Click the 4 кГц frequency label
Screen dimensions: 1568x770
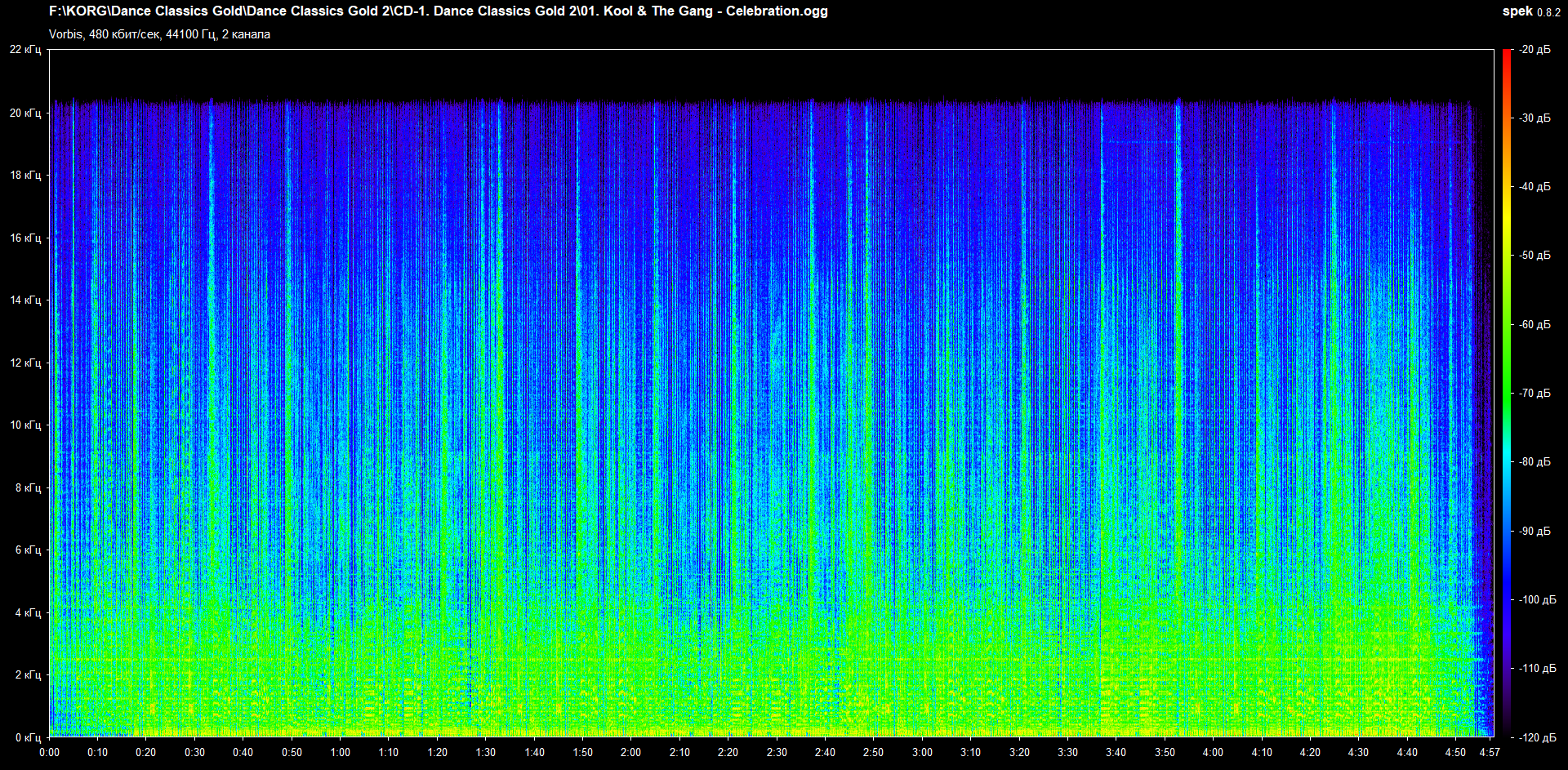[28, 612]
